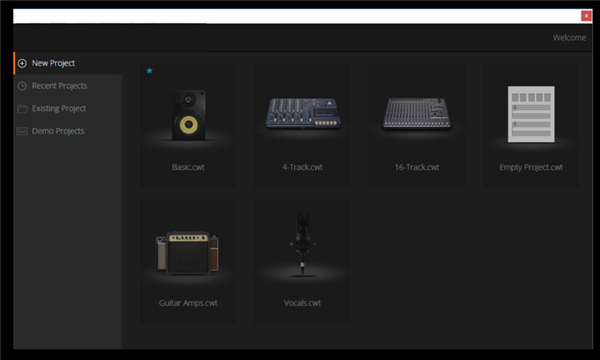Toggle the blue star on Basic template

150,70
